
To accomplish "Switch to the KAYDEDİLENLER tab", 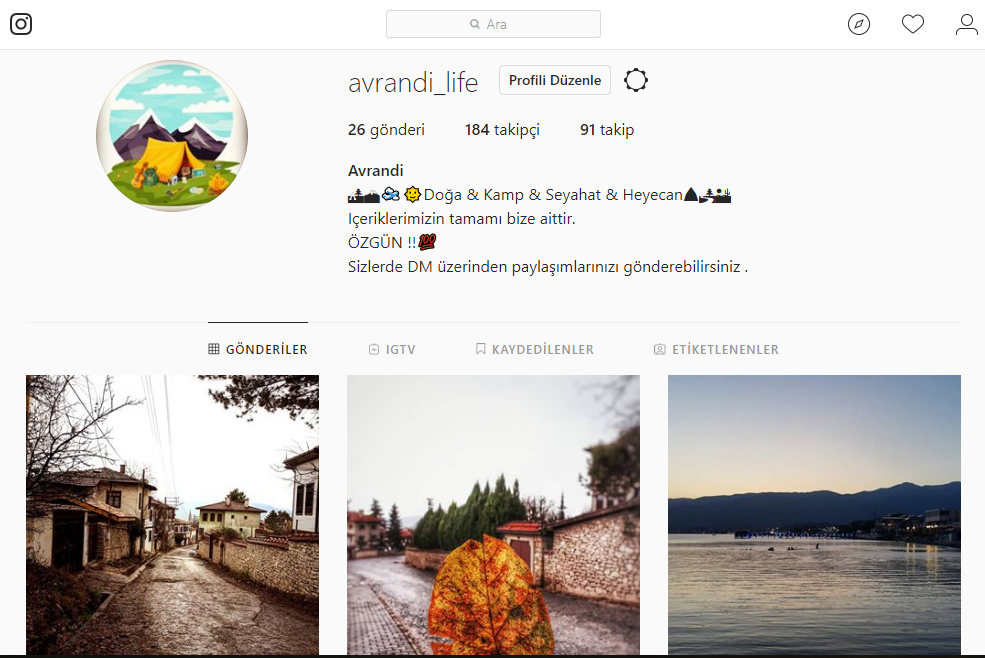I will 535,349.
